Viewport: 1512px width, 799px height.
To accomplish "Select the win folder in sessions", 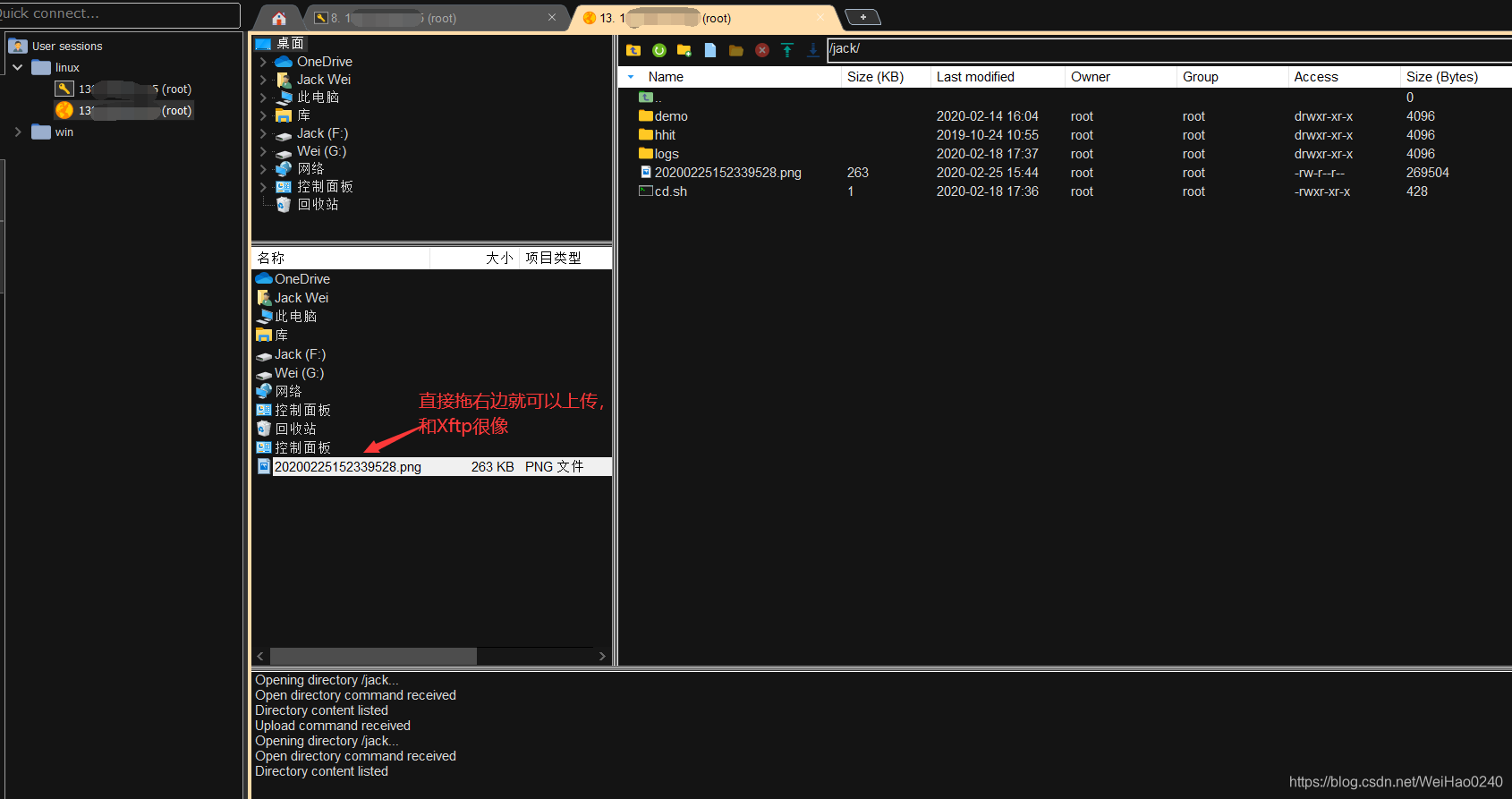I will [x=55, y=132].
